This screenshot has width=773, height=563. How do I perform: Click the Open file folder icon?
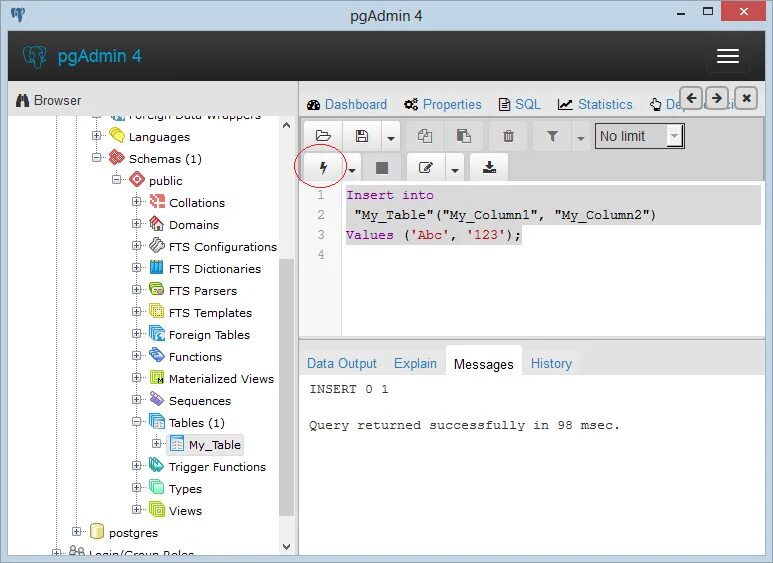click(x=323, y=136)
